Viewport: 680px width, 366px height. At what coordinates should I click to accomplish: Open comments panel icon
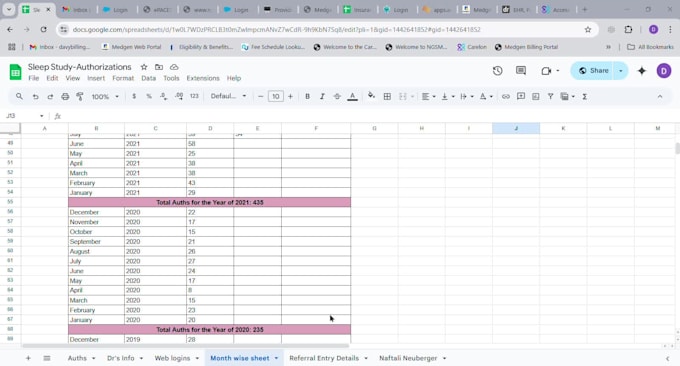(x=521, y=71)
